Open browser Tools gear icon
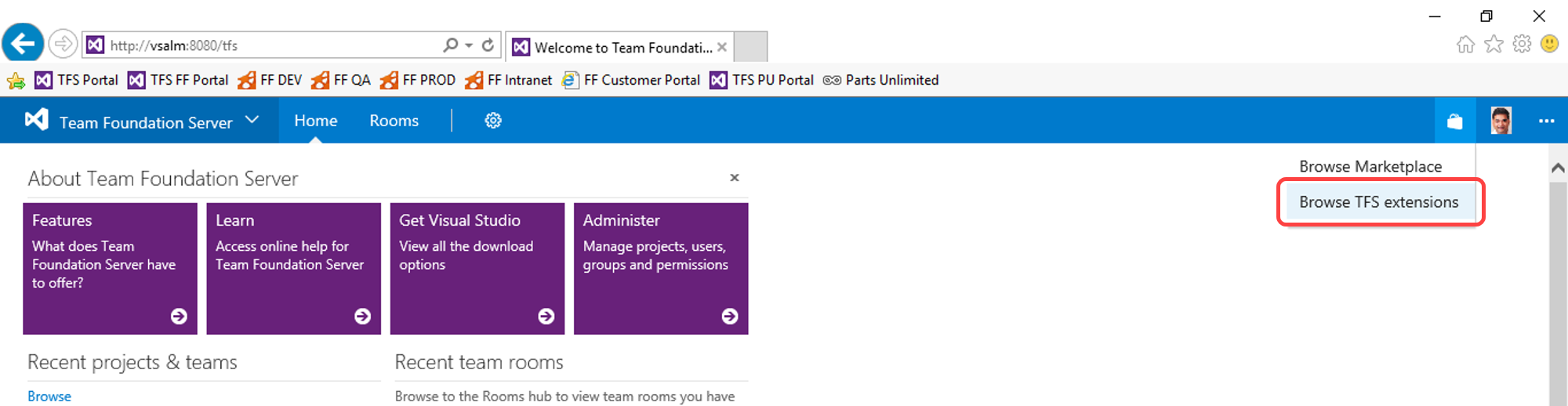 (x=1522, y=44)
